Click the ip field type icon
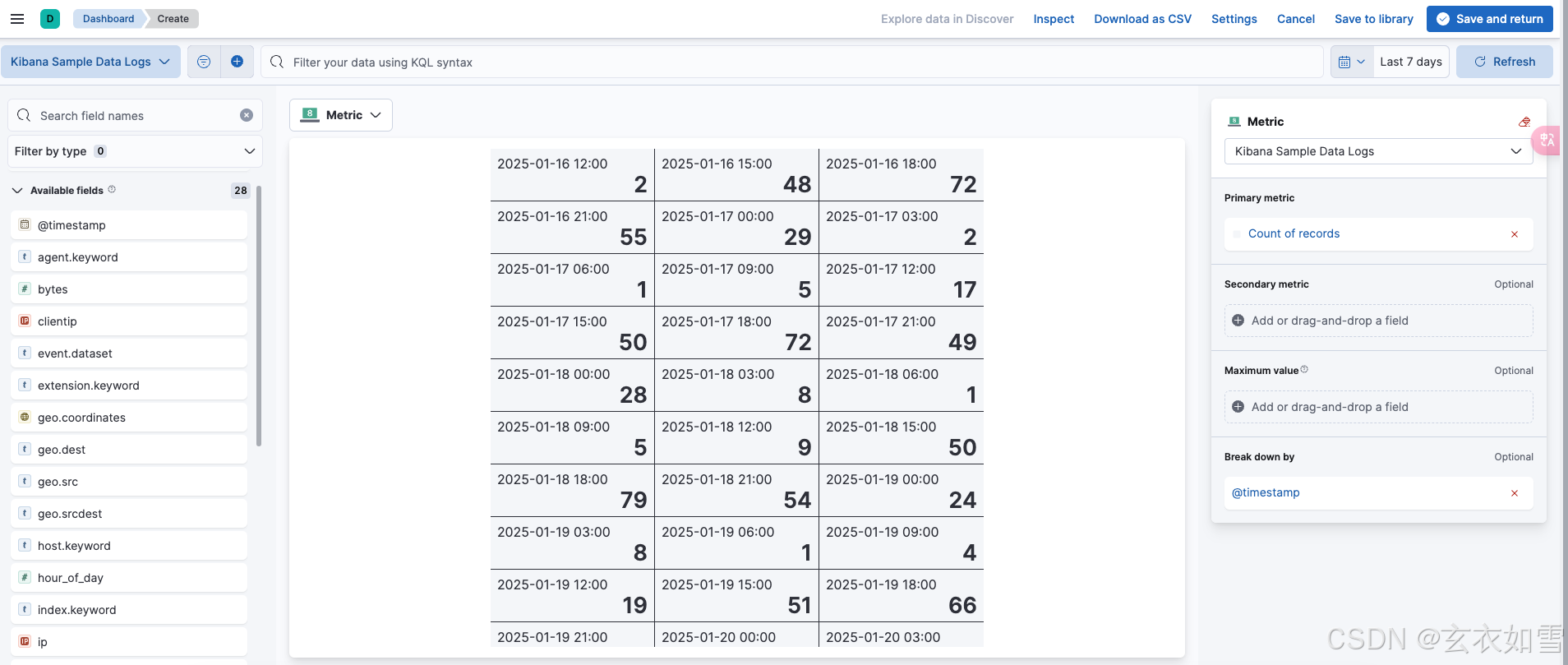Screen dimensions: 1568x665 click(25, 641)
